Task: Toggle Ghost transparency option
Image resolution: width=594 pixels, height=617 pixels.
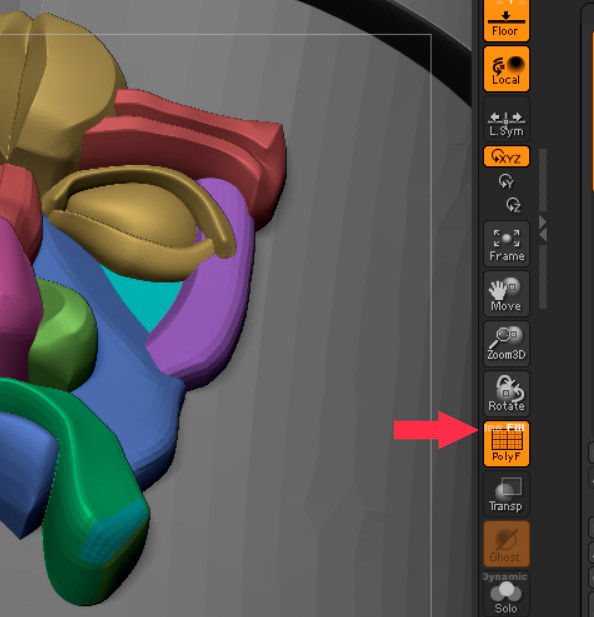Action: coord(506,544)
